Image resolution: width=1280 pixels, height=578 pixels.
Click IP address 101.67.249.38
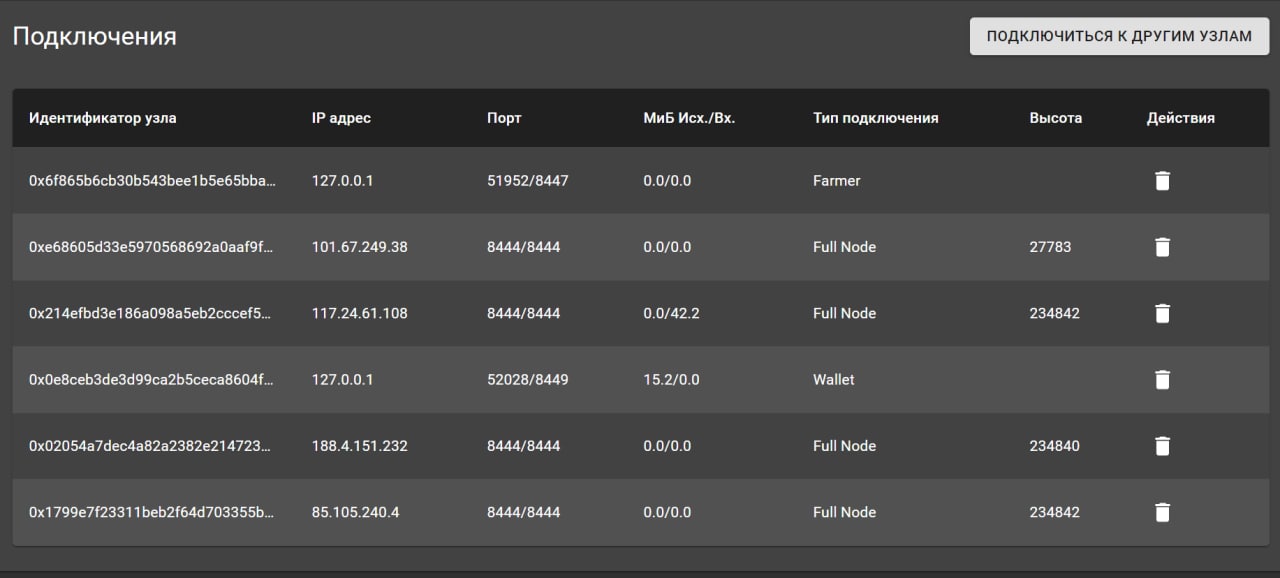[x=360, y=247]
